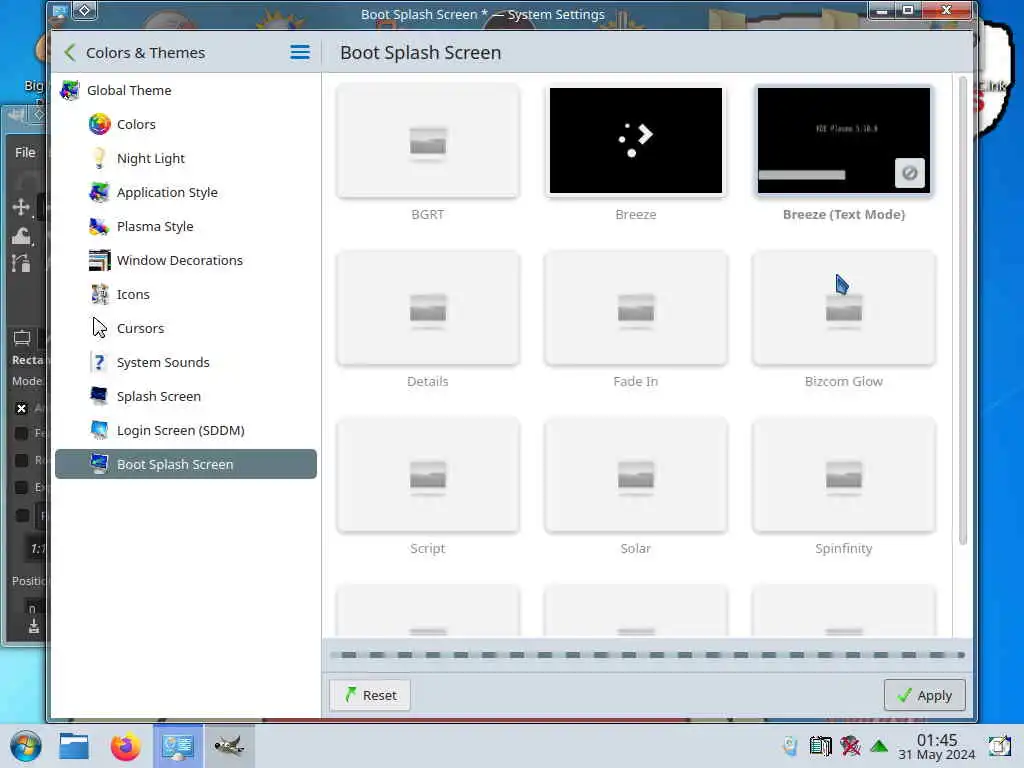Click the Cursors arrow icon

[x=99, y=328]
